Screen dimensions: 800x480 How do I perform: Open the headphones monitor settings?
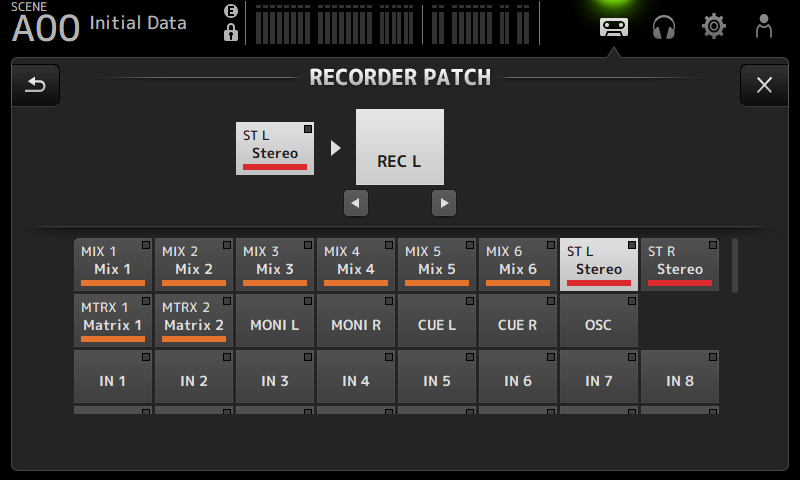[664, 26]
